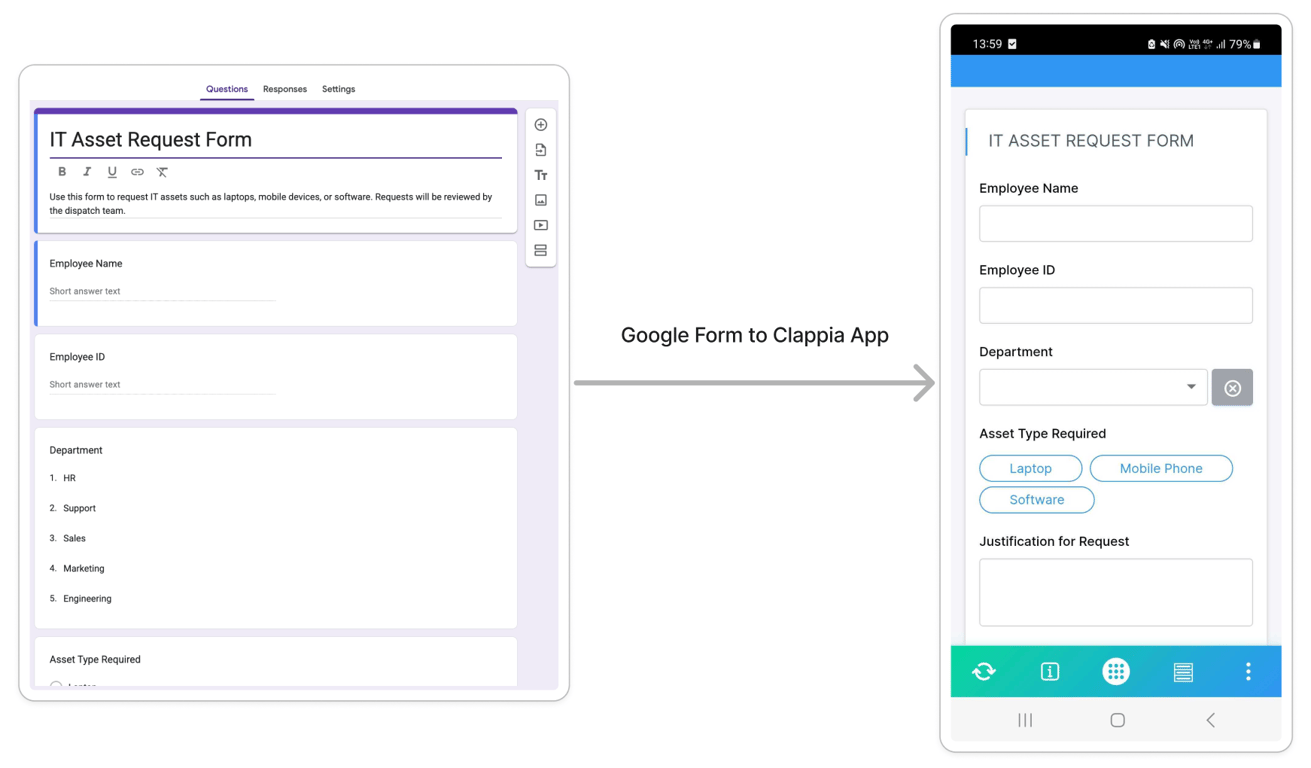Select the Department question title in Google Form

(x=76, y=450)
